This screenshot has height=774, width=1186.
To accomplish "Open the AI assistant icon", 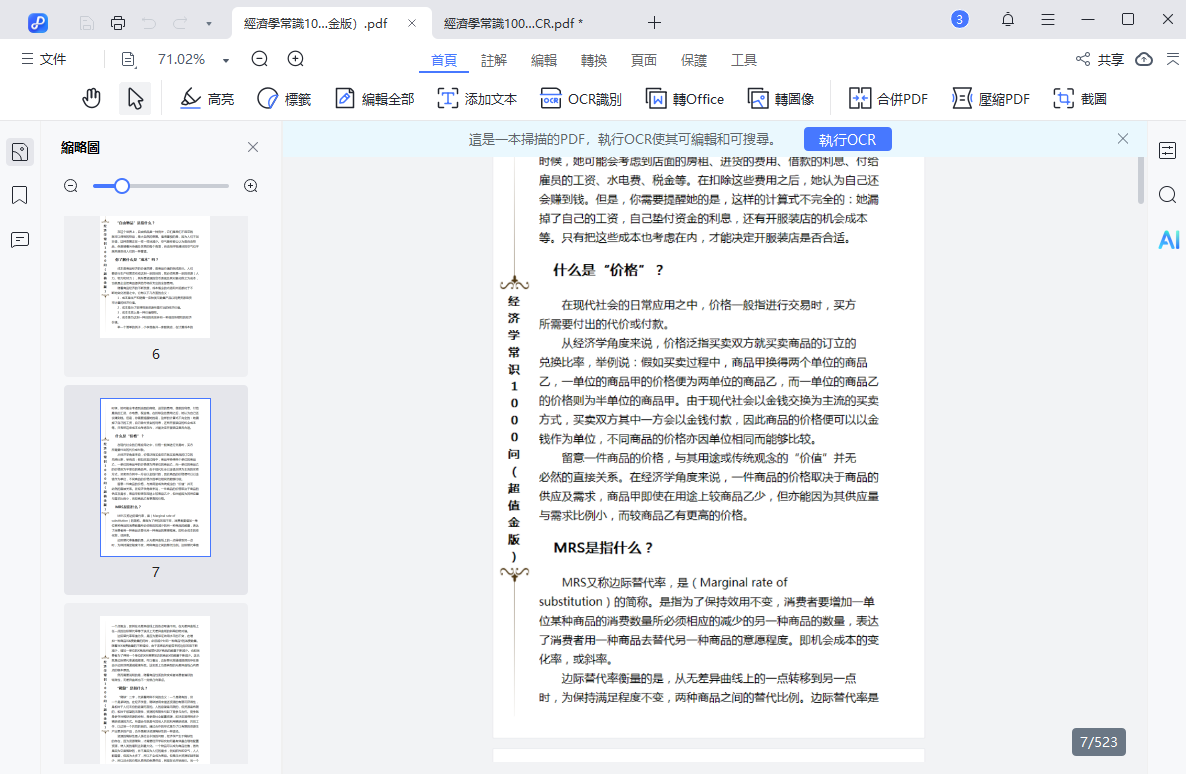I will coord(1169,240).
